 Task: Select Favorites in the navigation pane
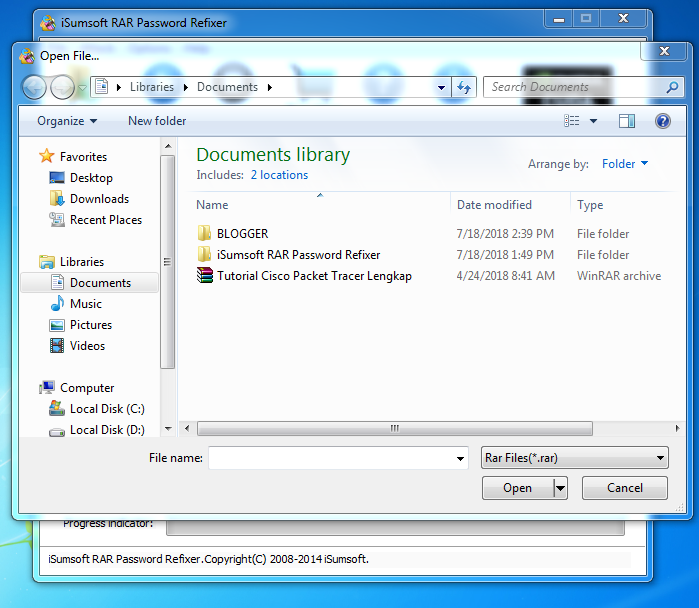tap(83, 157)
